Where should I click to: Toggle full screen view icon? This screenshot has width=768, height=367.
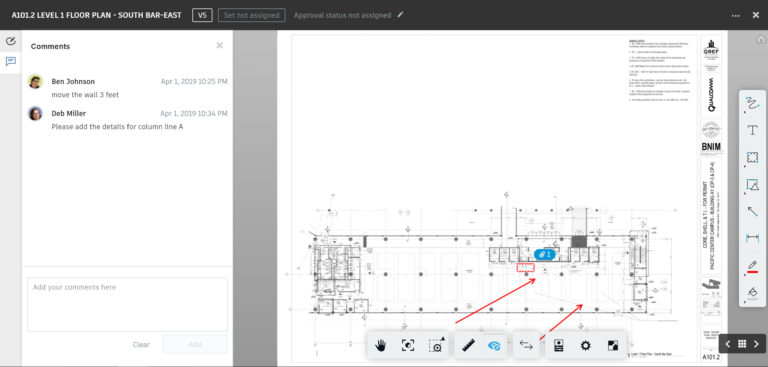612,345
